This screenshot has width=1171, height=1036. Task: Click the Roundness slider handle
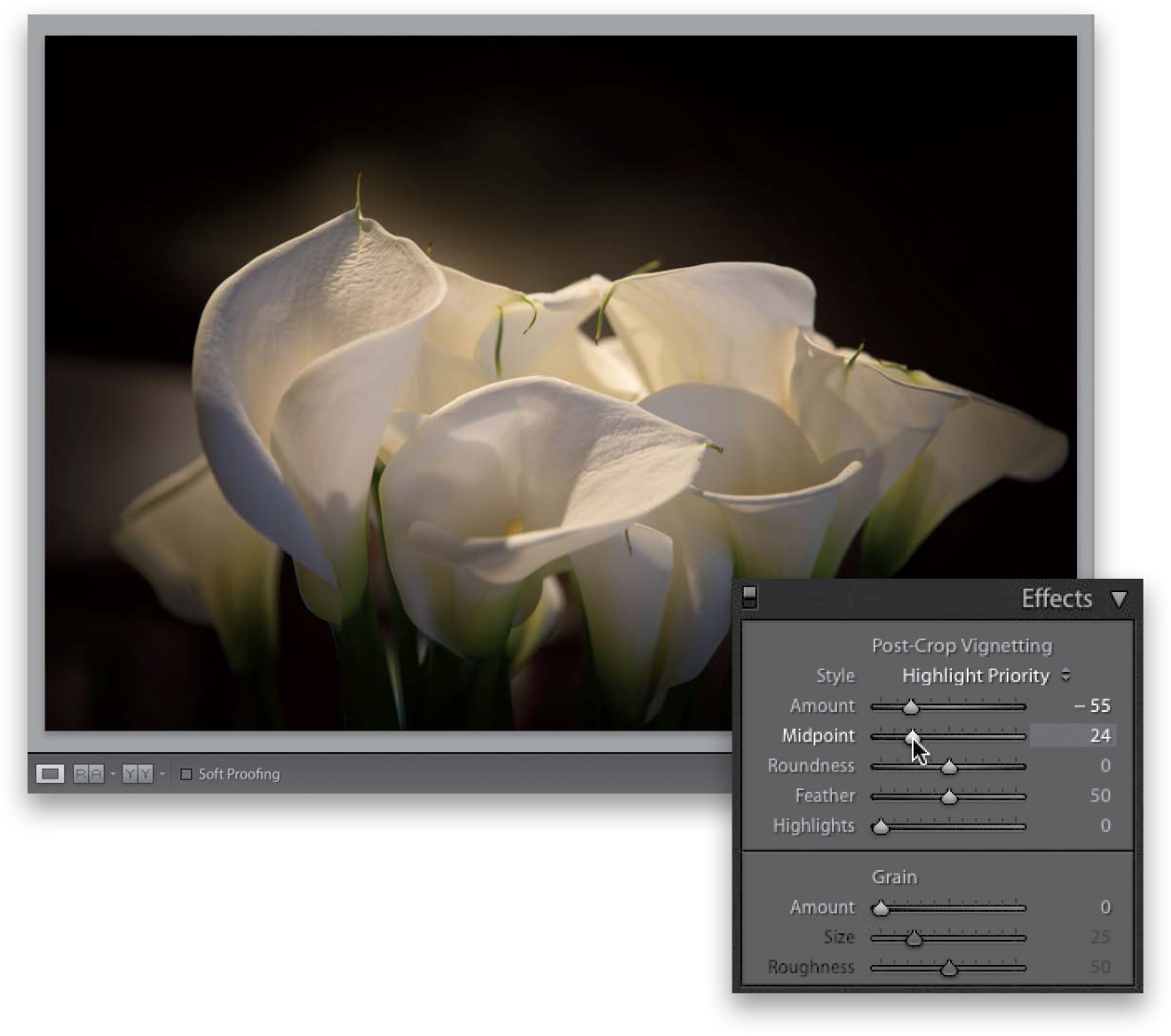click(949, 766)
